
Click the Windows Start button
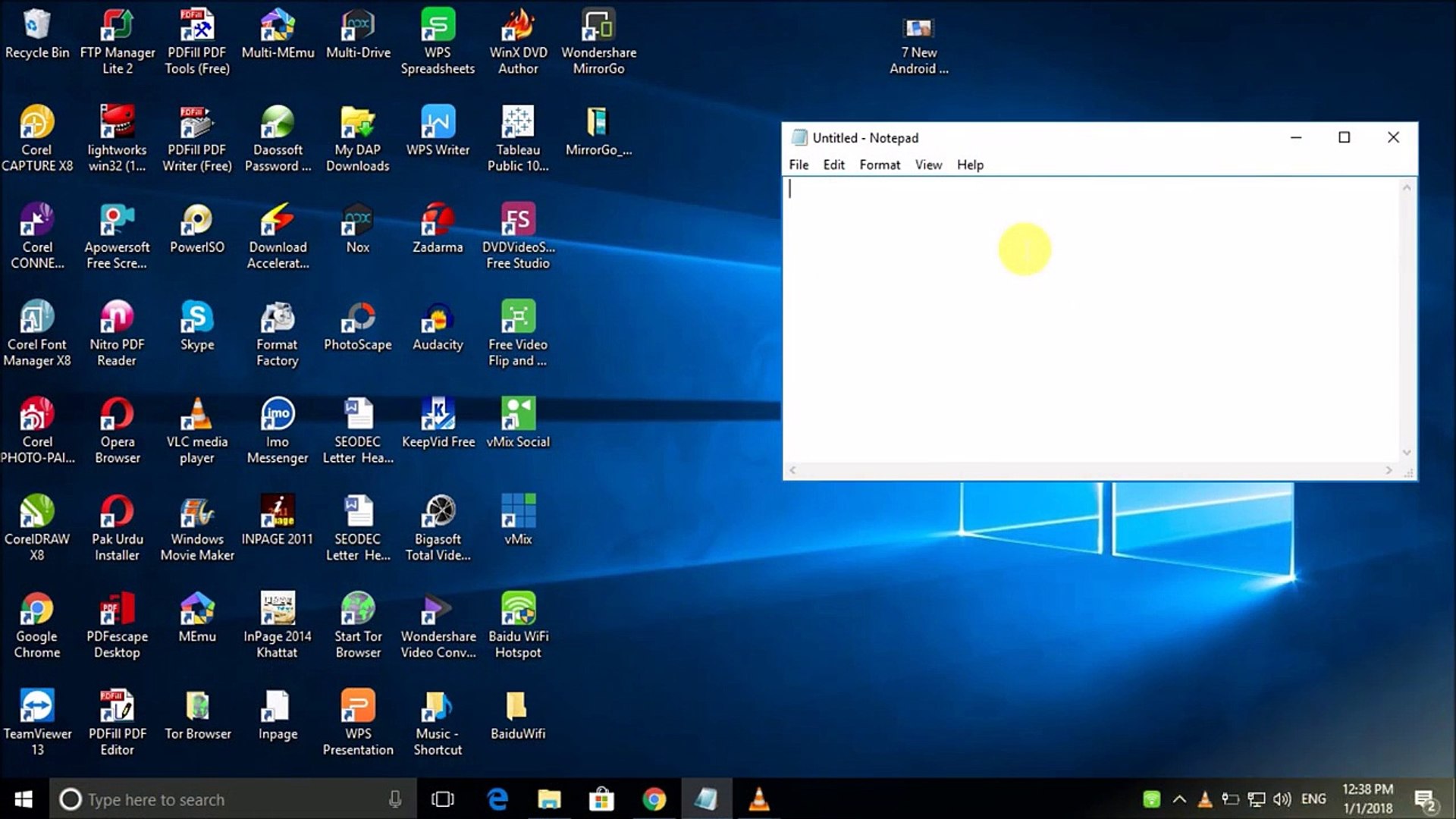pyautogui.click(x=24, y=799)
